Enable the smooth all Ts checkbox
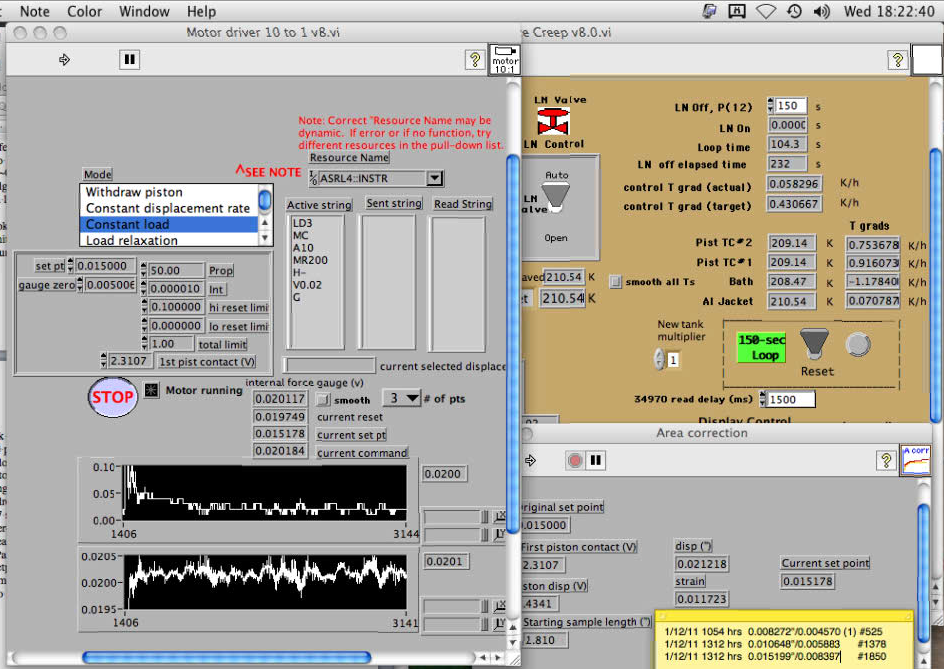The height and width of the screenshot is (669, 944). point(616,282)
